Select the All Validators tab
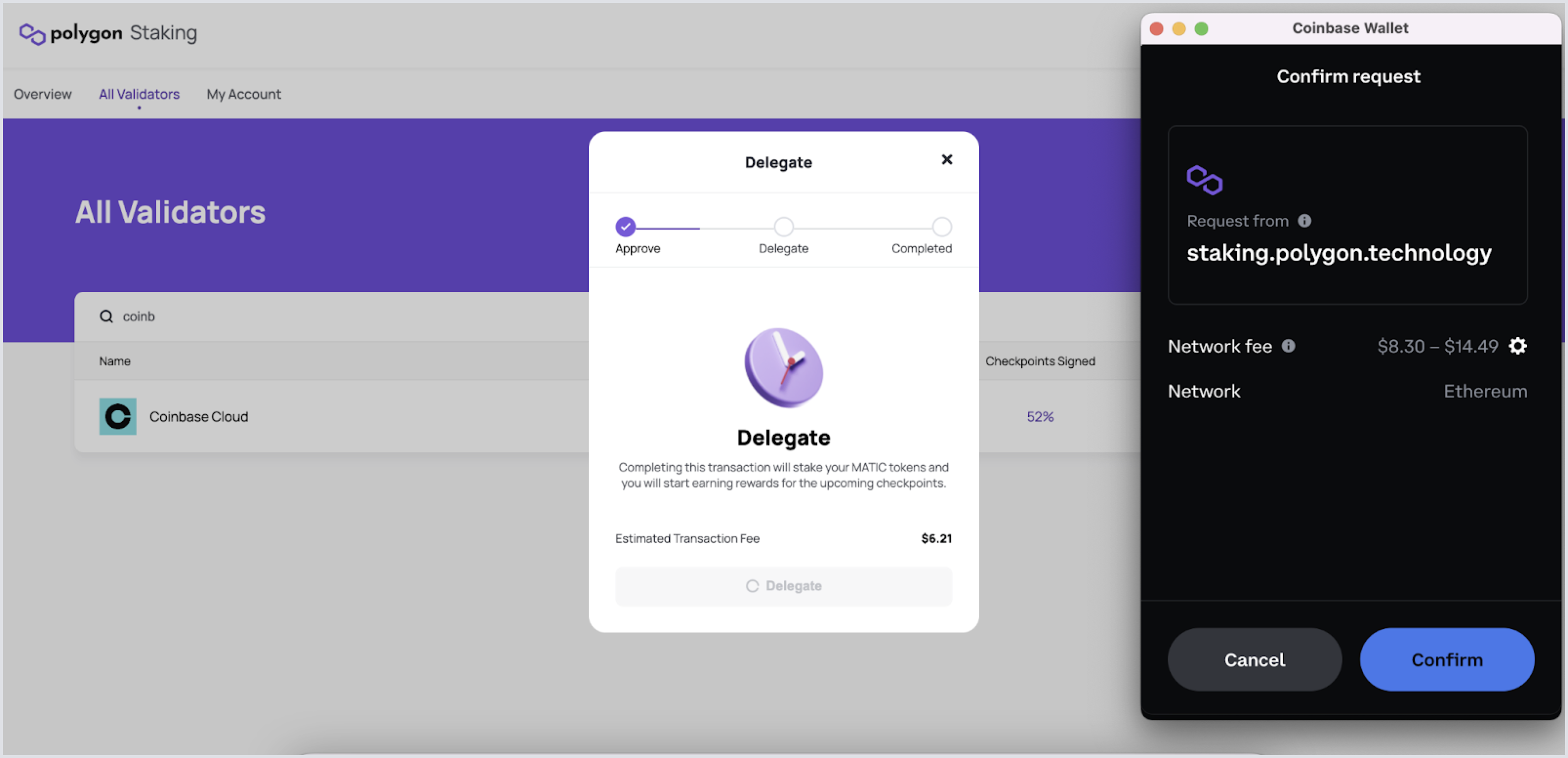The height and width of the screenshot is (758, 1568). 139,94
